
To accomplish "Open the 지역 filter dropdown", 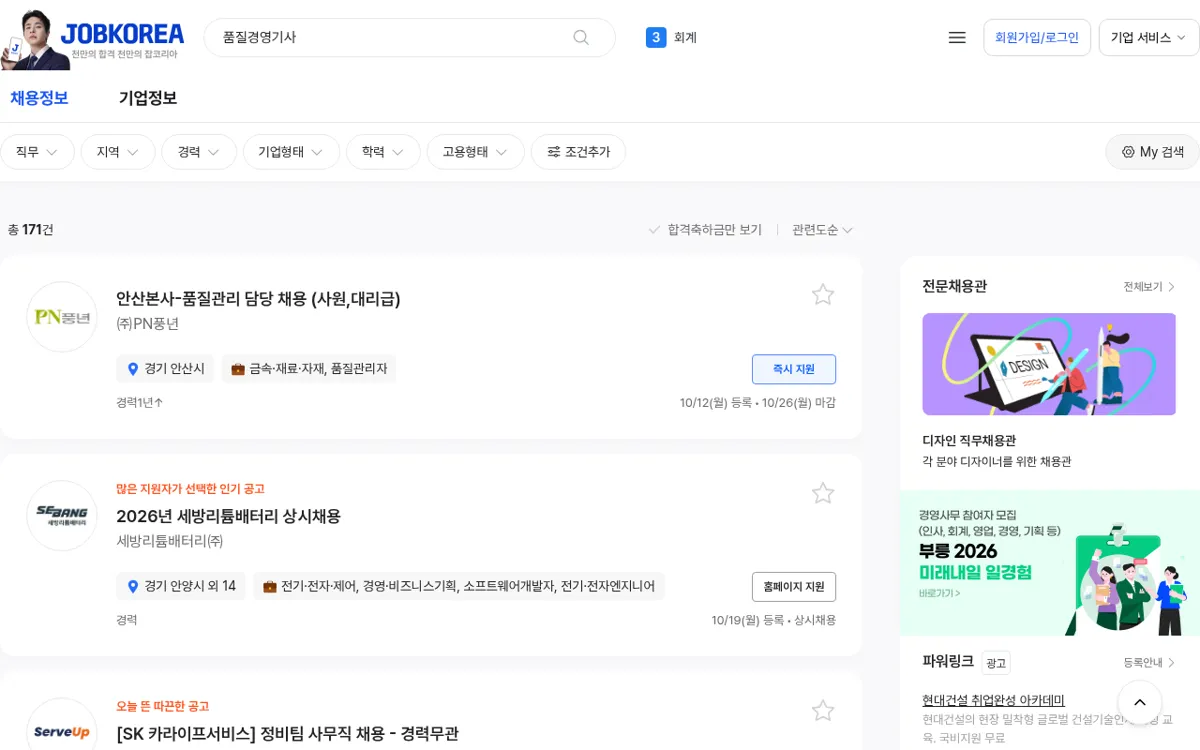I will tap(118, 152).
